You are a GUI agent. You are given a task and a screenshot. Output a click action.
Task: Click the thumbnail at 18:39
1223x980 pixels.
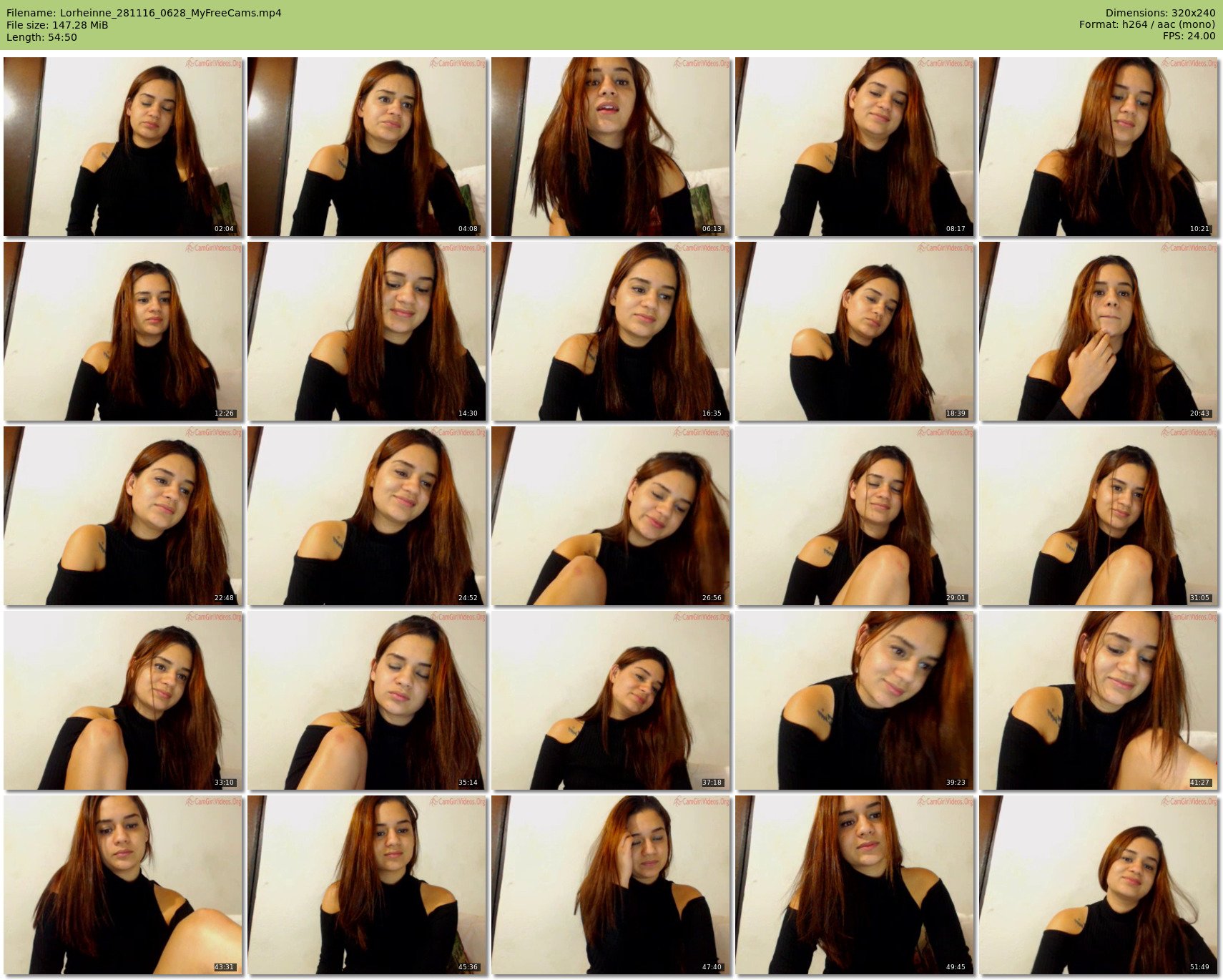855,331
